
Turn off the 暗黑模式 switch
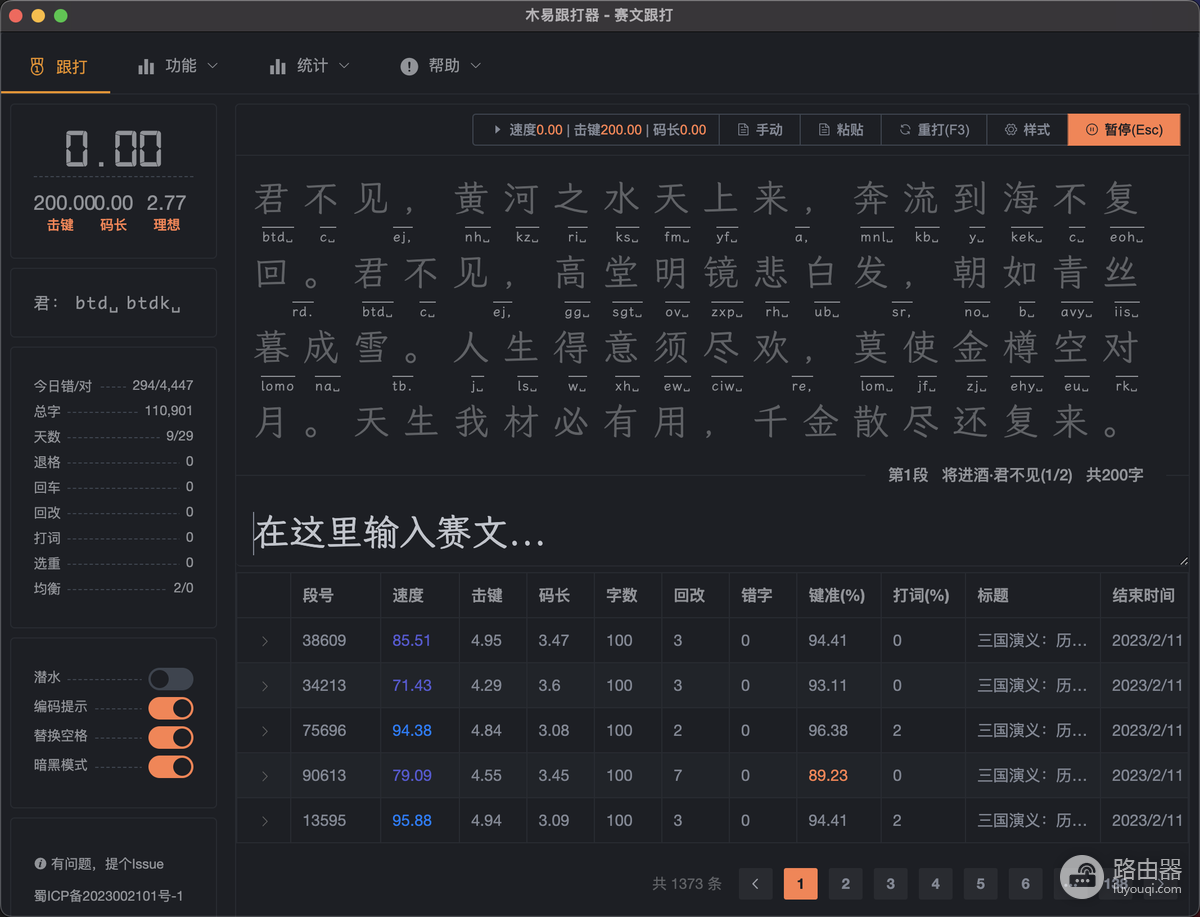click(x=171, y=766)
